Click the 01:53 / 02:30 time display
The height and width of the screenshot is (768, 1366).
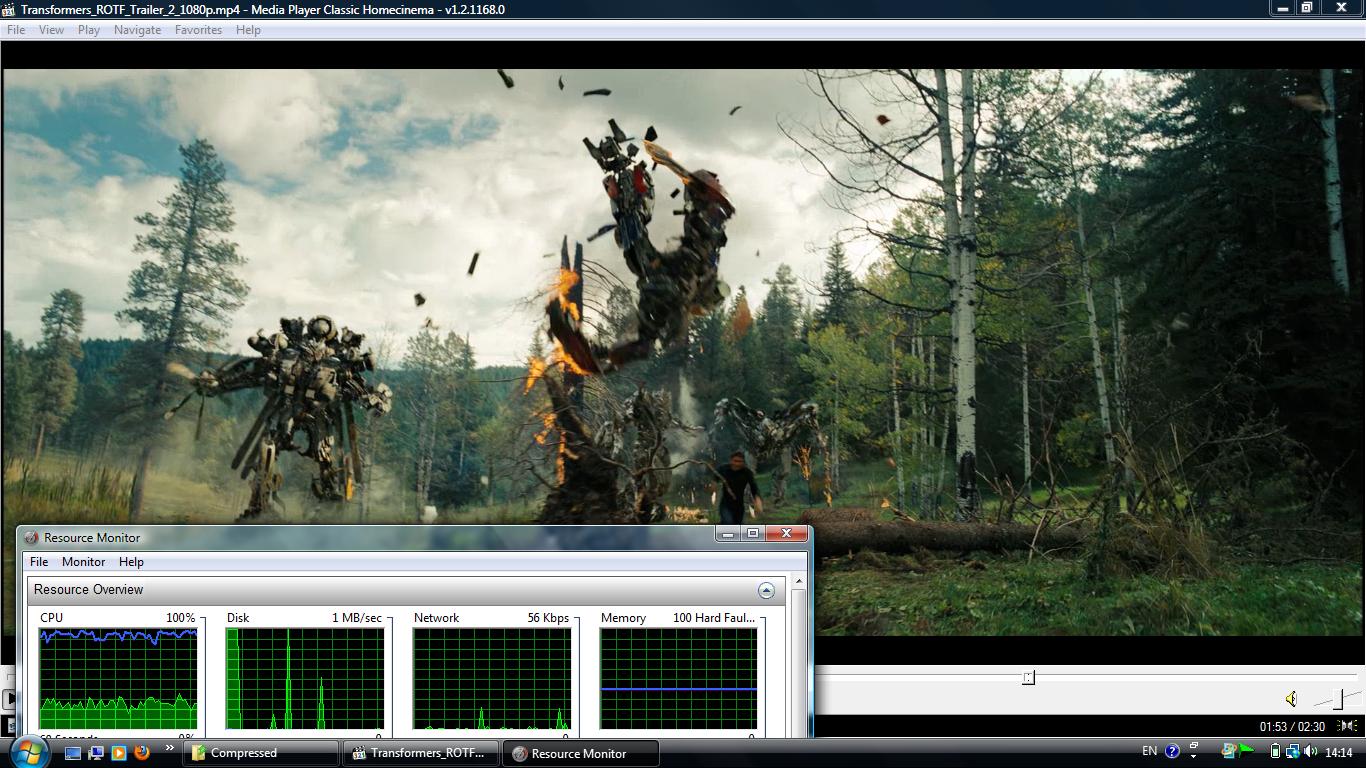pos(1292,727)
